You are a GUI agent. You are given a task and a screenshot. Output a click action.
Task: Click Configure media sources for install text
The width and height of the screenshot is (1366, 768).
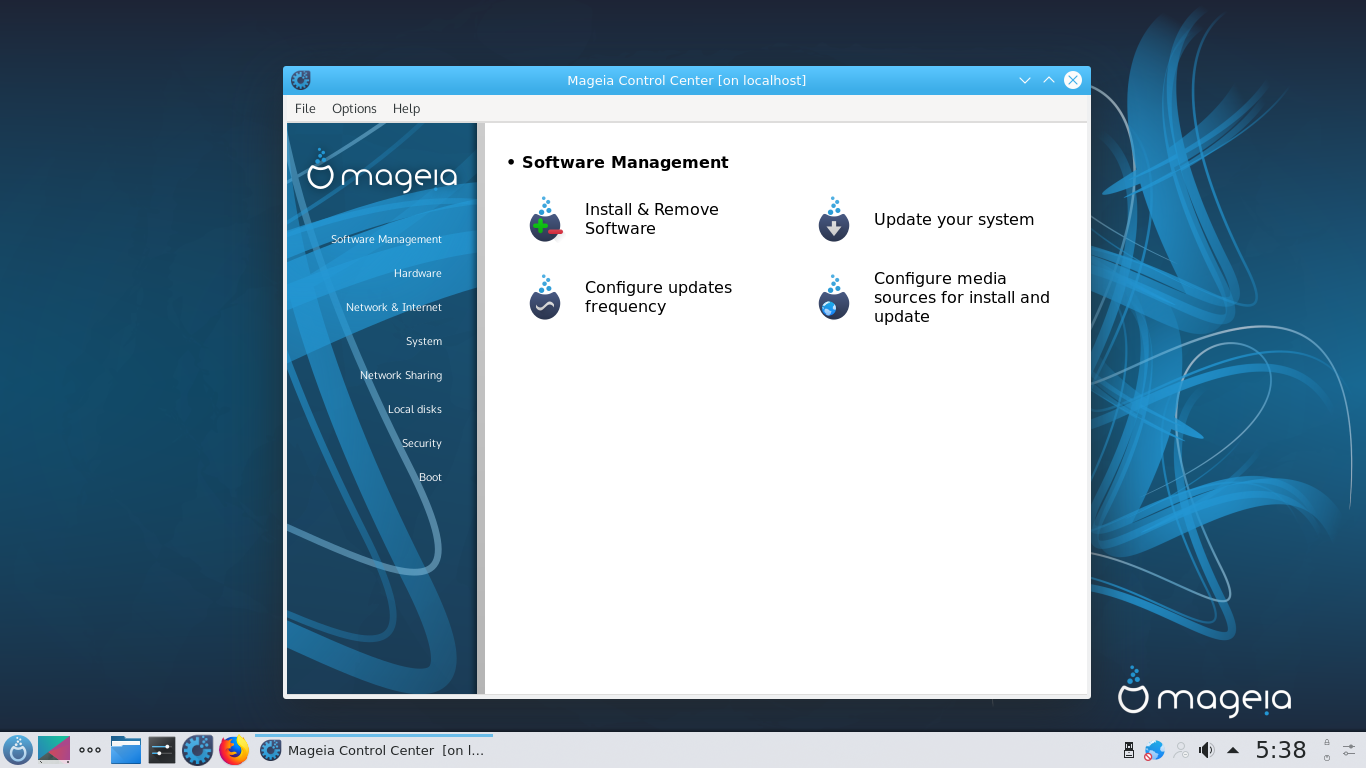(x=962, y=297)
